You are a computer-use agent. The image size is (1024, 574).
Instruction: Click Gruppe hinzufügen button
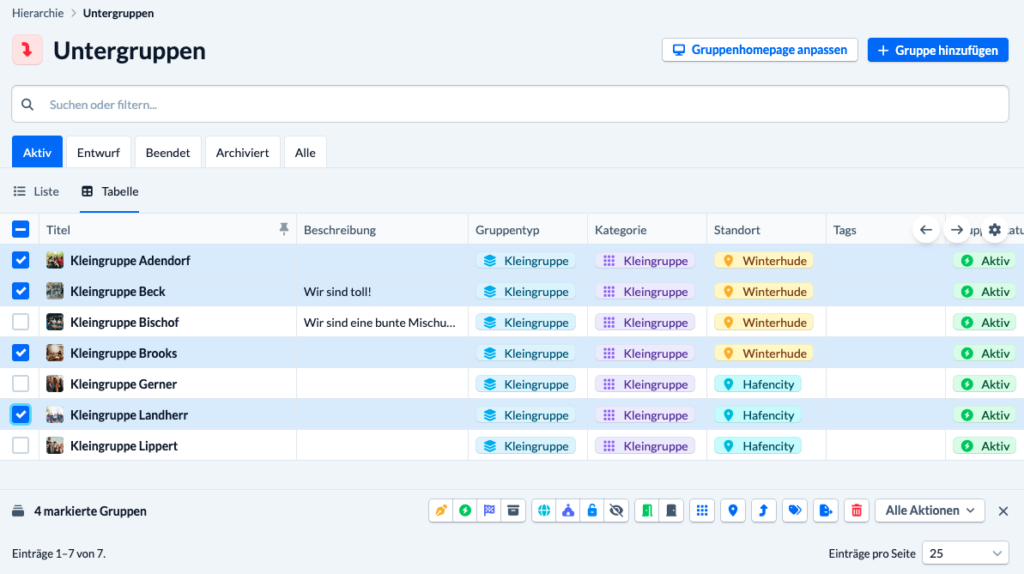pos(938,50)
